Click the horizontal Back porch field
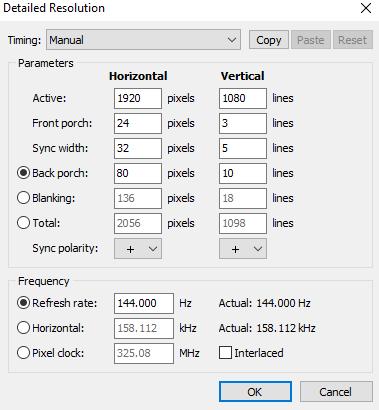 tap(138, 173)
